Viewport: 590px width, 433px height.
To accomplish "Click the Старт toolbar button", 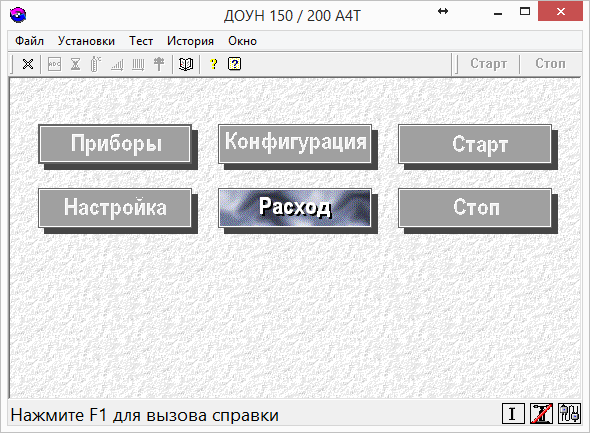I will pos(488,64).
